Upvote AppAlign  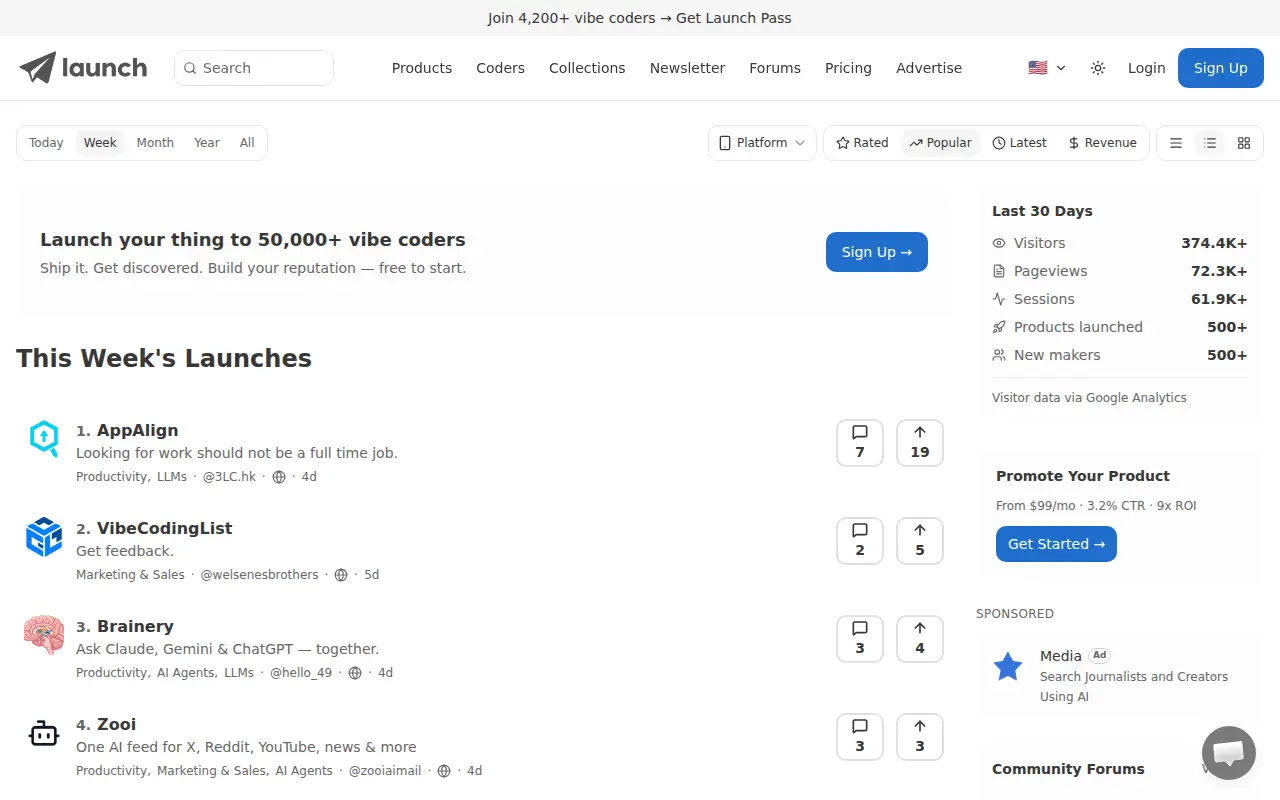pyautogui.click(x=920, y=443)
